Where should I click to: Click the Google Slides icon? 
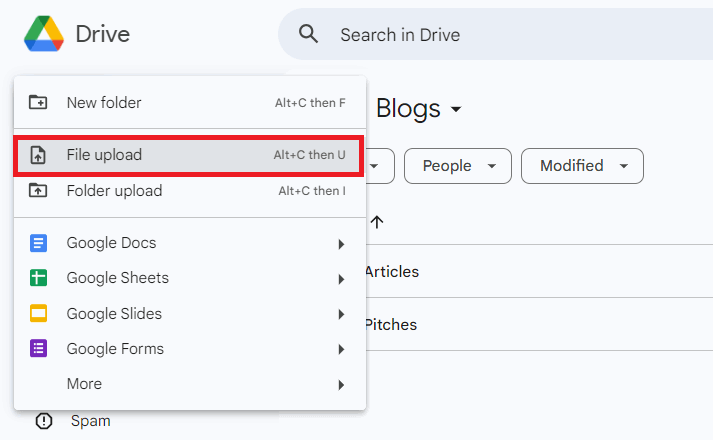(x=38, y=313)
